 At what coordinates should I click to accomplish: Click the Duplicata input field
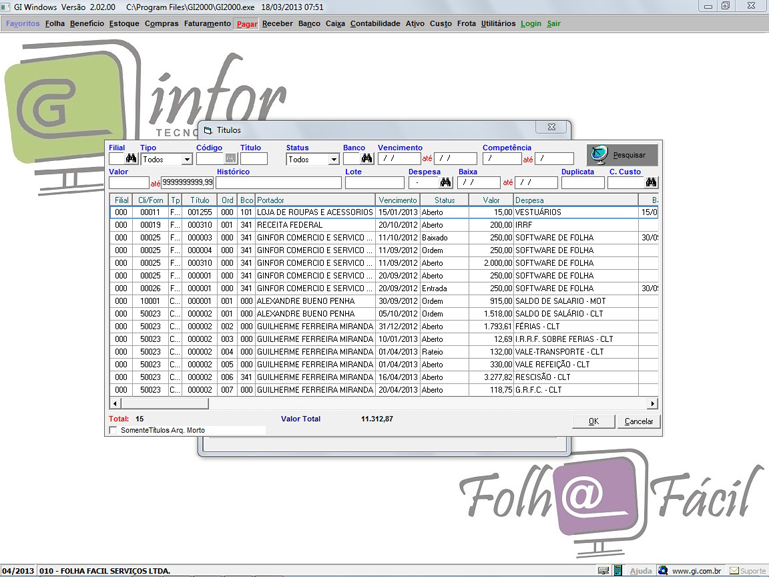coord(583,182)
